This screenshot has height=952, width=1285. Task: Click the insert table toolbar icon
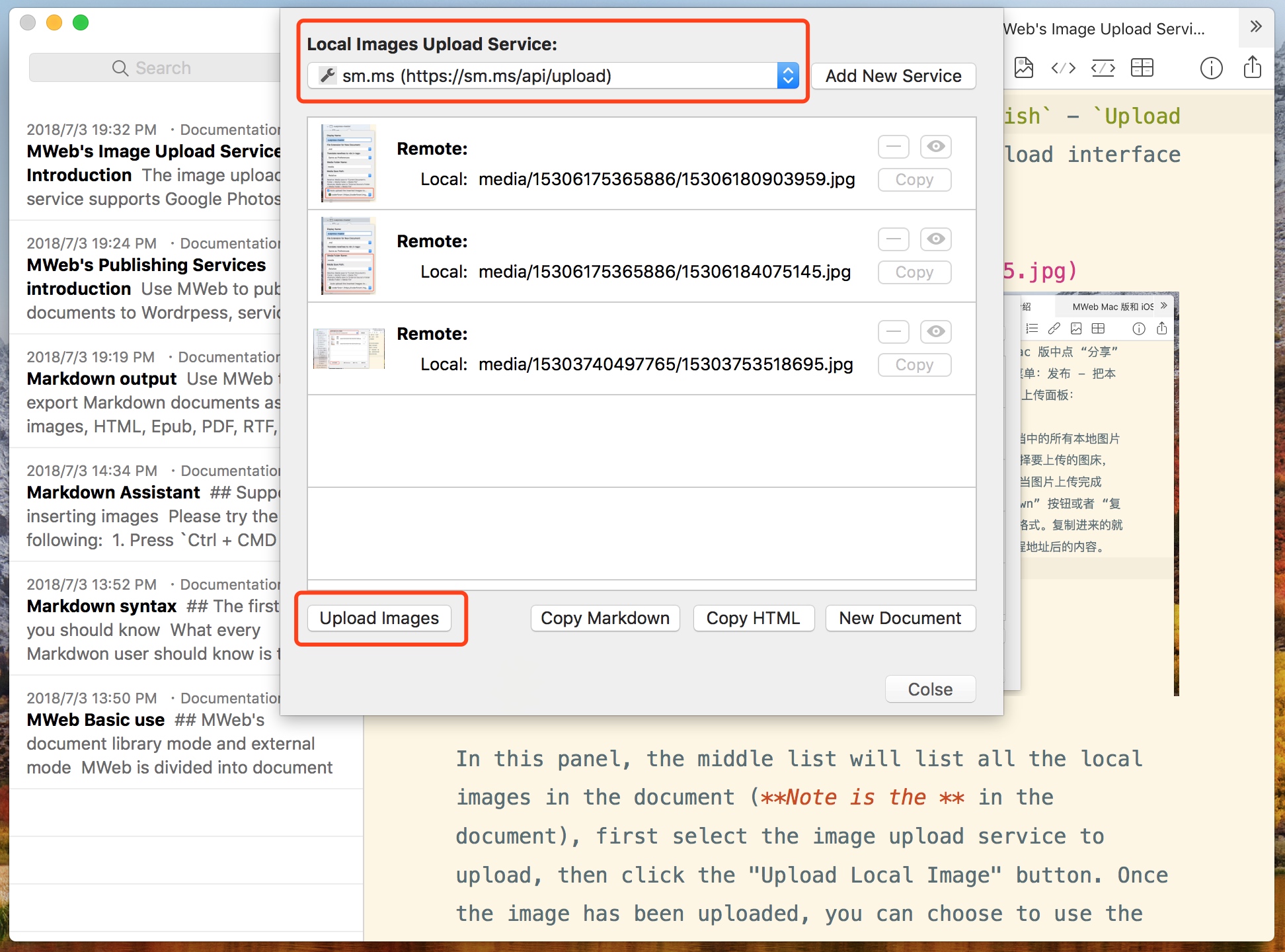click(1142, 67)
